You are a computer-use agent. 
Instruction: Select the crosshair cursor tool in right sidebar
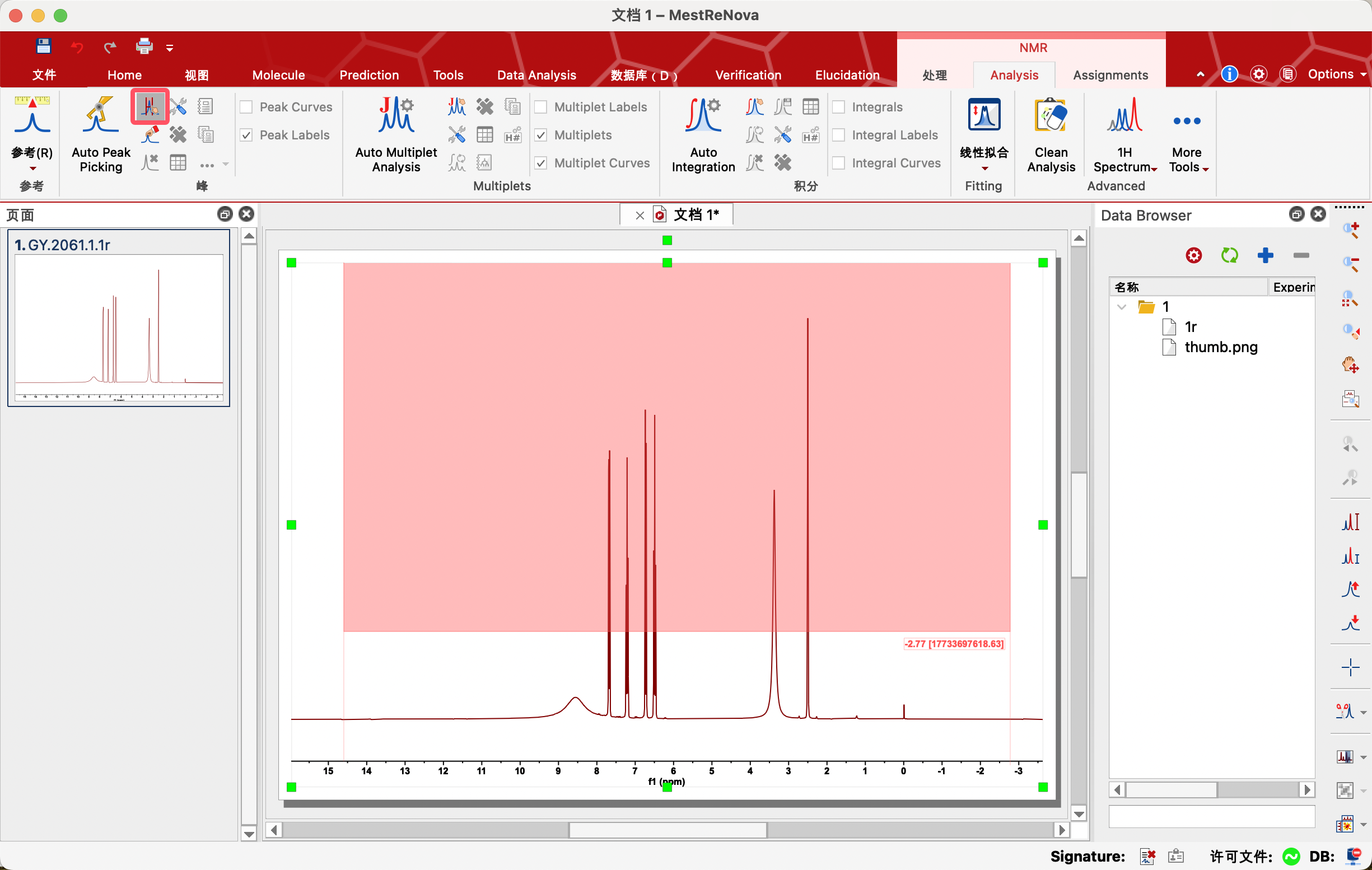coord(1350,667)
